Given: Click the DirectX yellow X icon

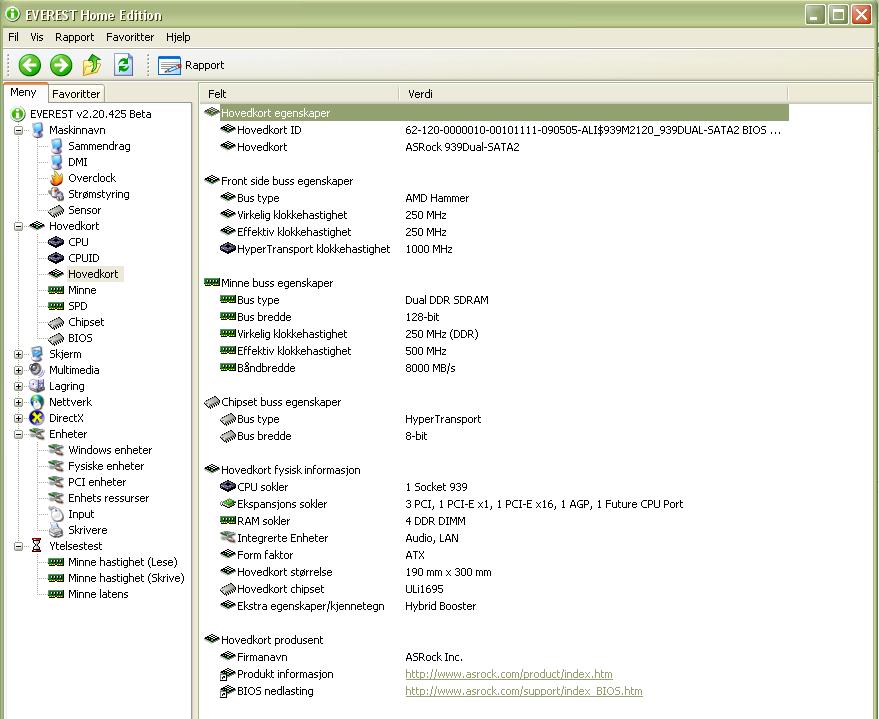Looking at the screenshot, I should [x=37, y=418].
